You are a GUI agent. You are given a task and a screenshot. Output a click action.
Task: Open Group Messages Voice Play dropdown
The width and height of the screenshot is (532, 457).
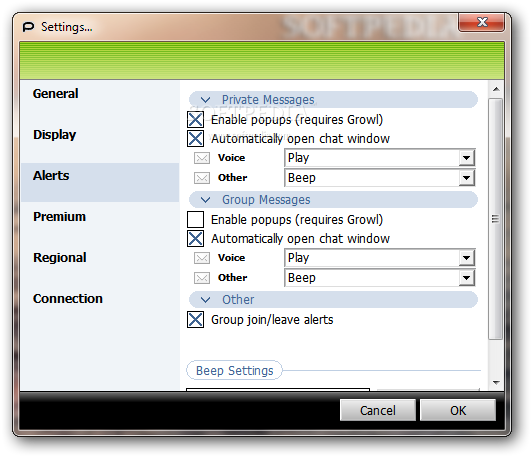coord(380,258)
